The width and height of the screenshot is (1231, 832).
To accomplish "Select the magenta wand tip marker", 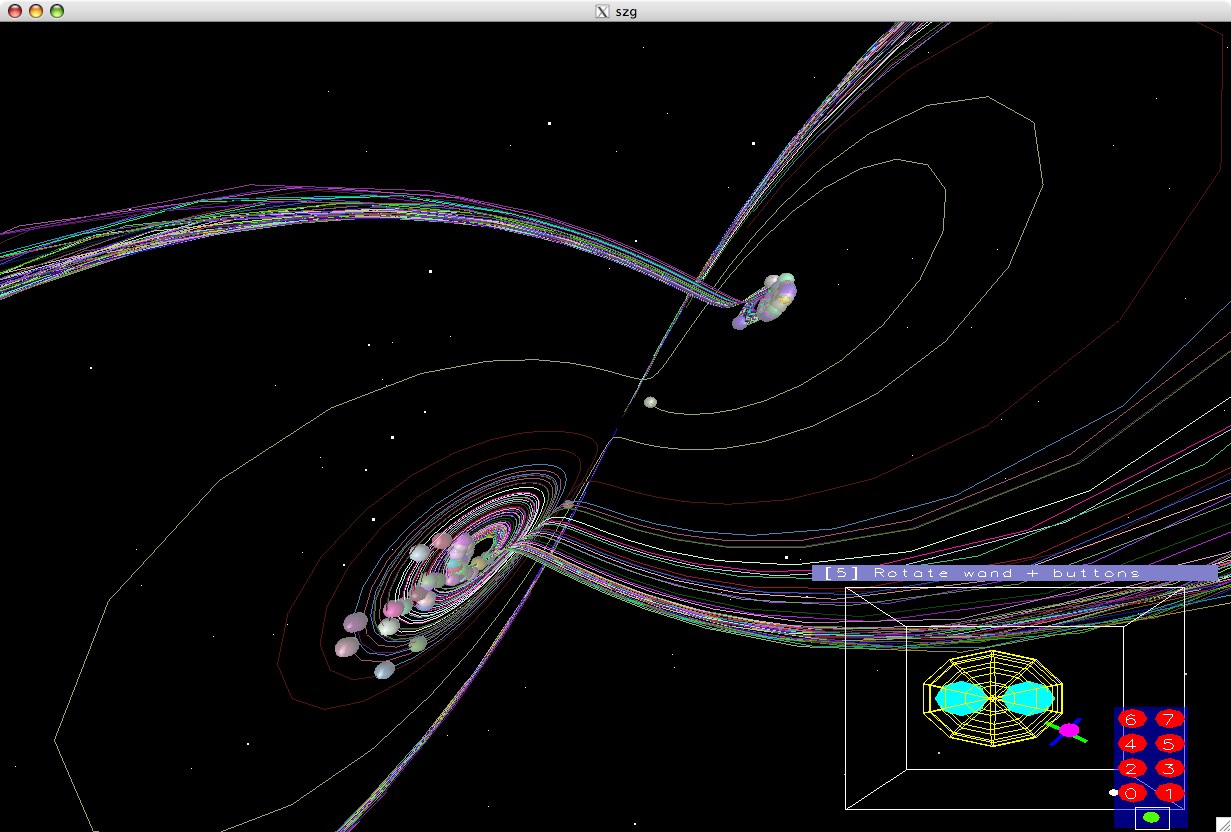I will (1069, 730).
